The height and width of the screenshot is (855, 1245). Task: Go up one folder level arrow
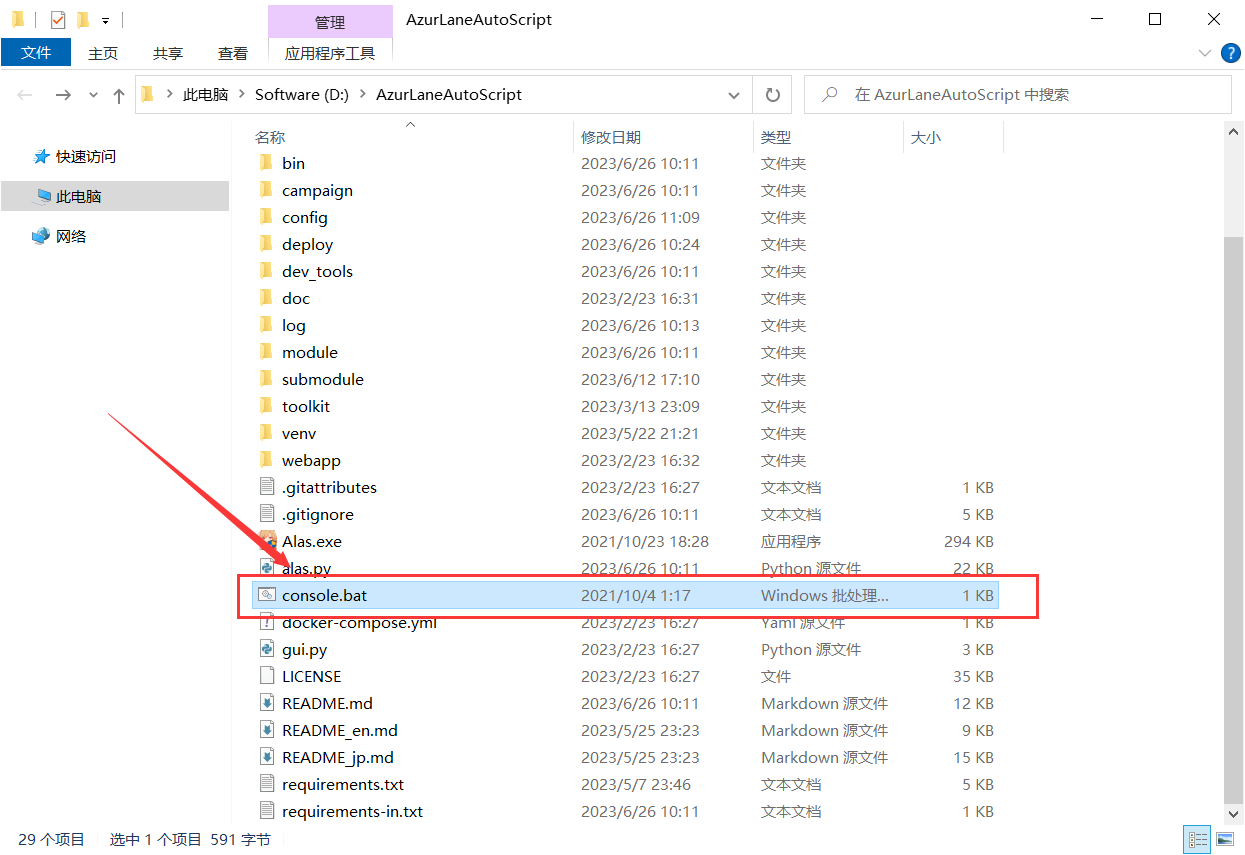(x=119, y=95)
